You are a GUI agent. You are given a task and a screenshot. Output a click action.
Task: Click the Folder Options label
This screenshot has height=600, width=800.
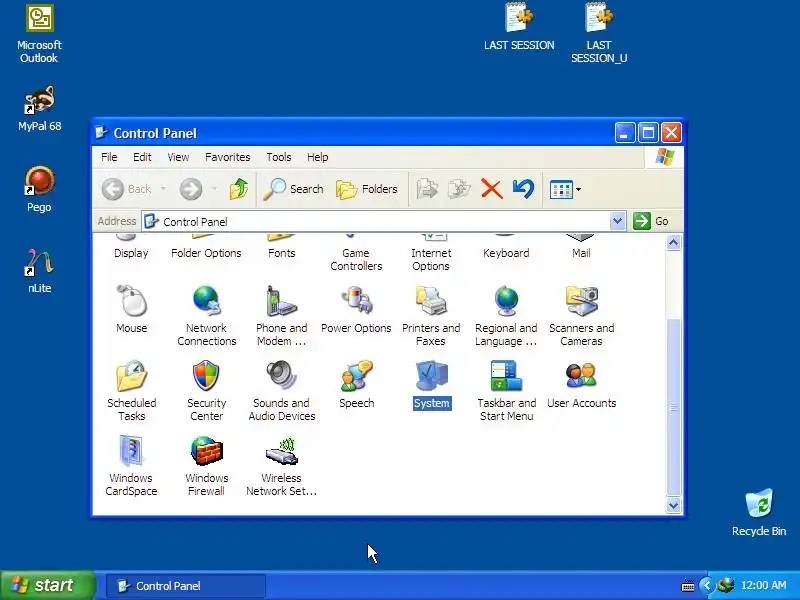tap(206, 253)
